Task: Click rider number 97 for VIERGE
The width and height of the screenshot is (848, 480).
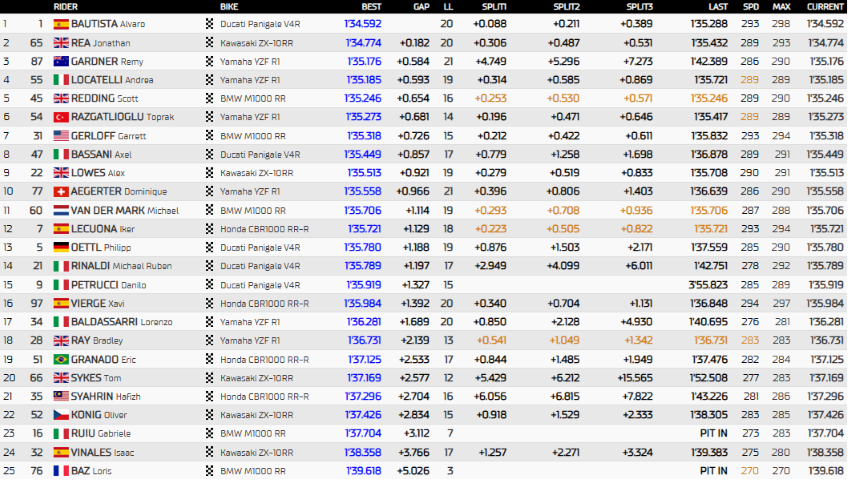Action: 36,303
